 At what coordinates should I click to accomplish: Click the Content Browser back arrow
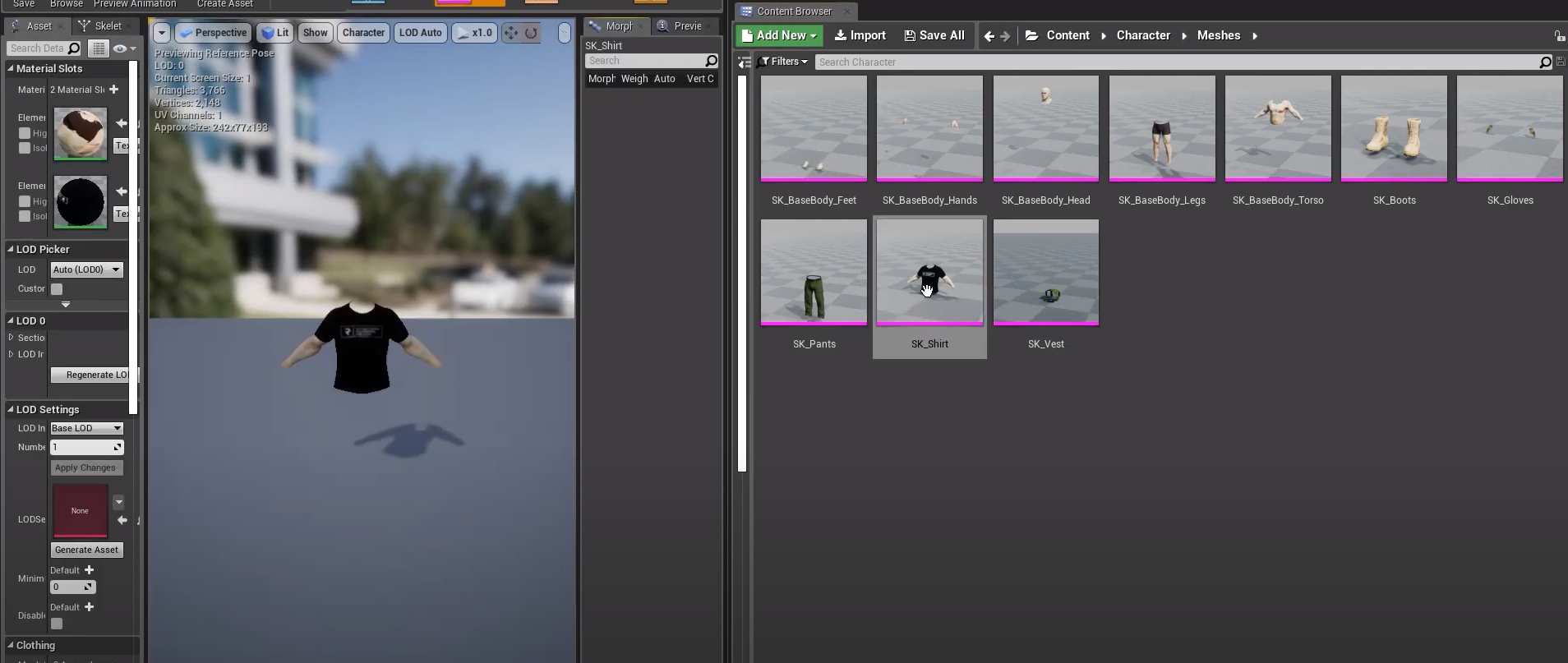click(989, 36)
